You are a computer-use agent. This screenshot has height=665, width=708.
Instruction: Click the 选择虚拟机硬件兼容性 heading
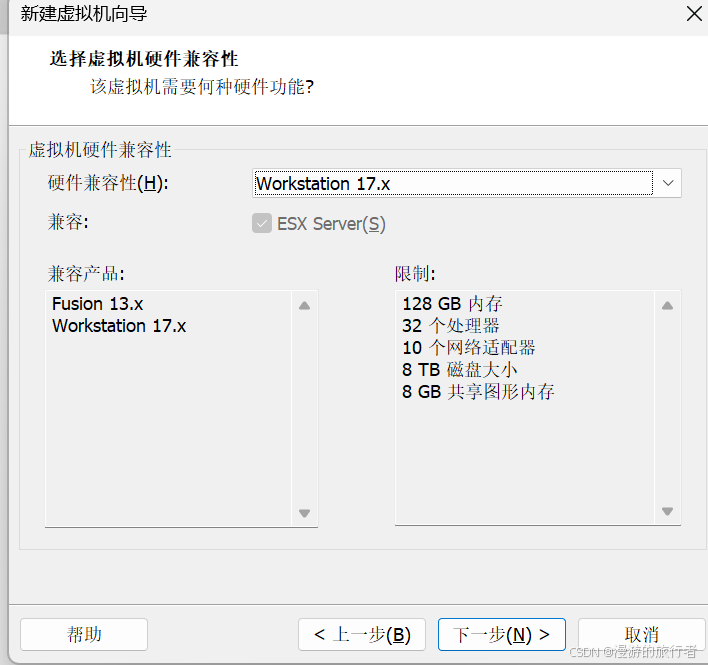pos(144,59)
